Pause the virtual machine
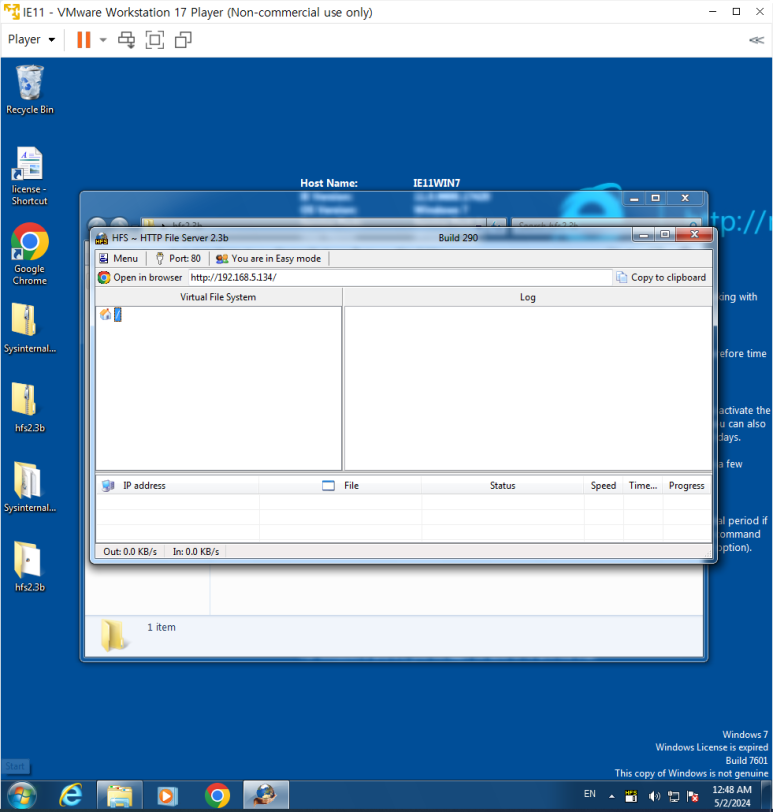This screenshot has width=773, height=812. (x=83, y=40)
